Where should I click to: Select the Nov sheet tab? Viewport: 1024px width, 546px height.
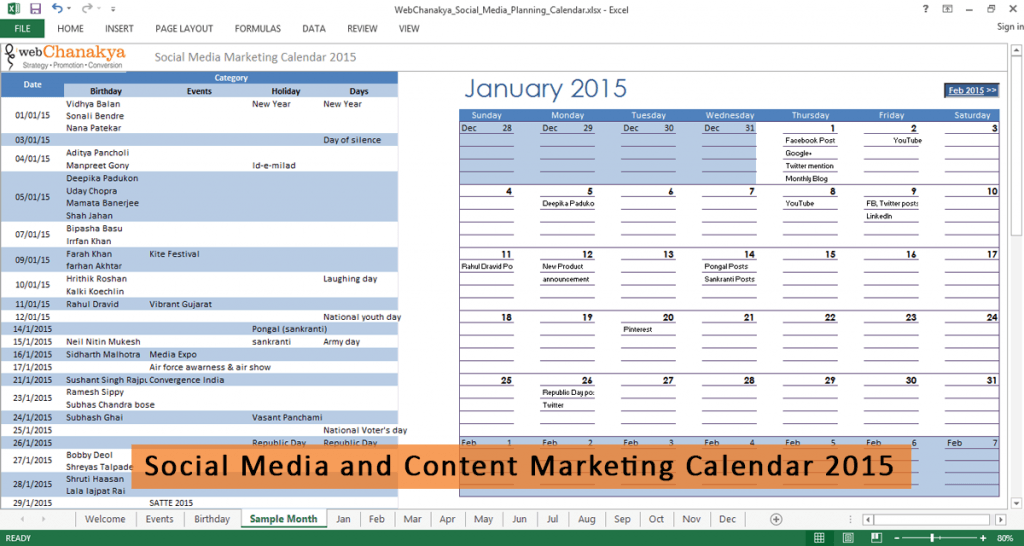click(x=692, y=519)
